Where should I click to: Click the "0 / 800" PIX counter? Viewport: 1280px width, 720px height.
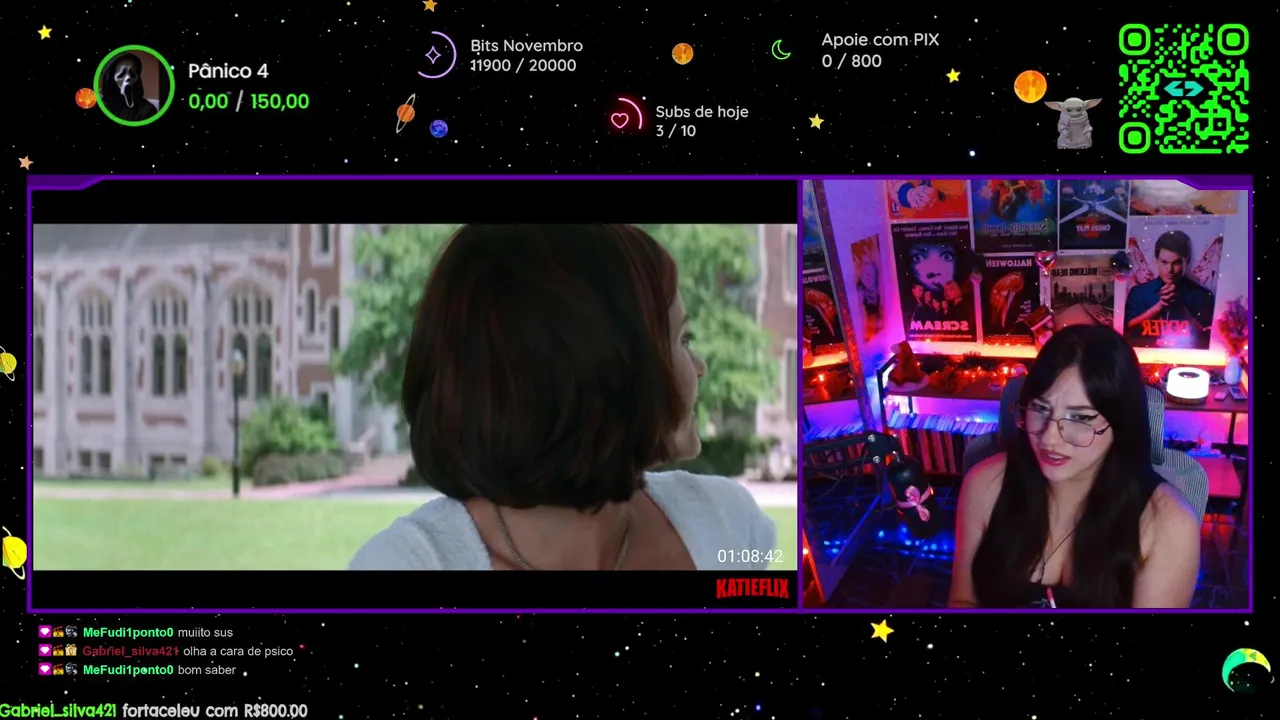point(851,61)
